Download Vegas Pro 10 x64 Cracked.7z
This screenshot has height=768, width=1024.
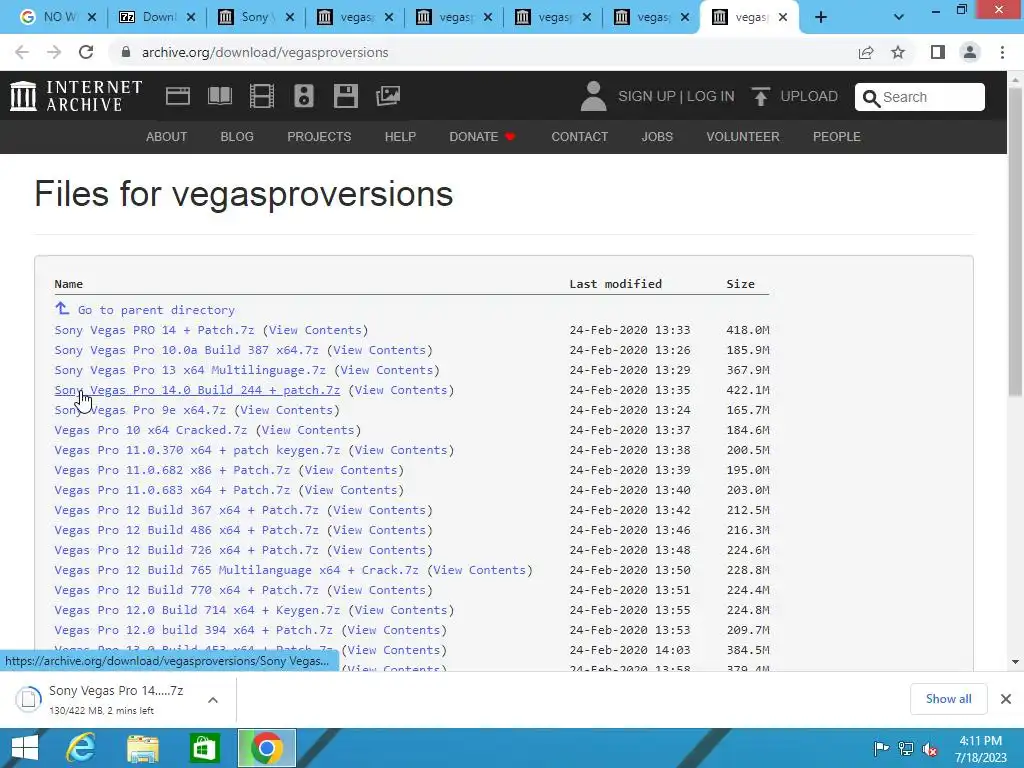[151, 430]
